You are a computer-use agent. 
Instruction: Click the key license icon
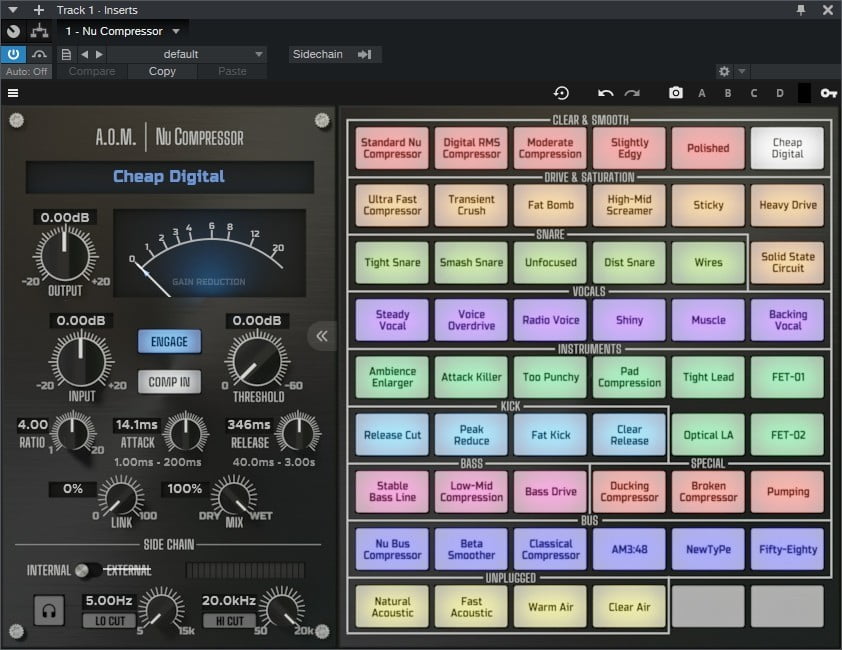click(x=829, y=93)
